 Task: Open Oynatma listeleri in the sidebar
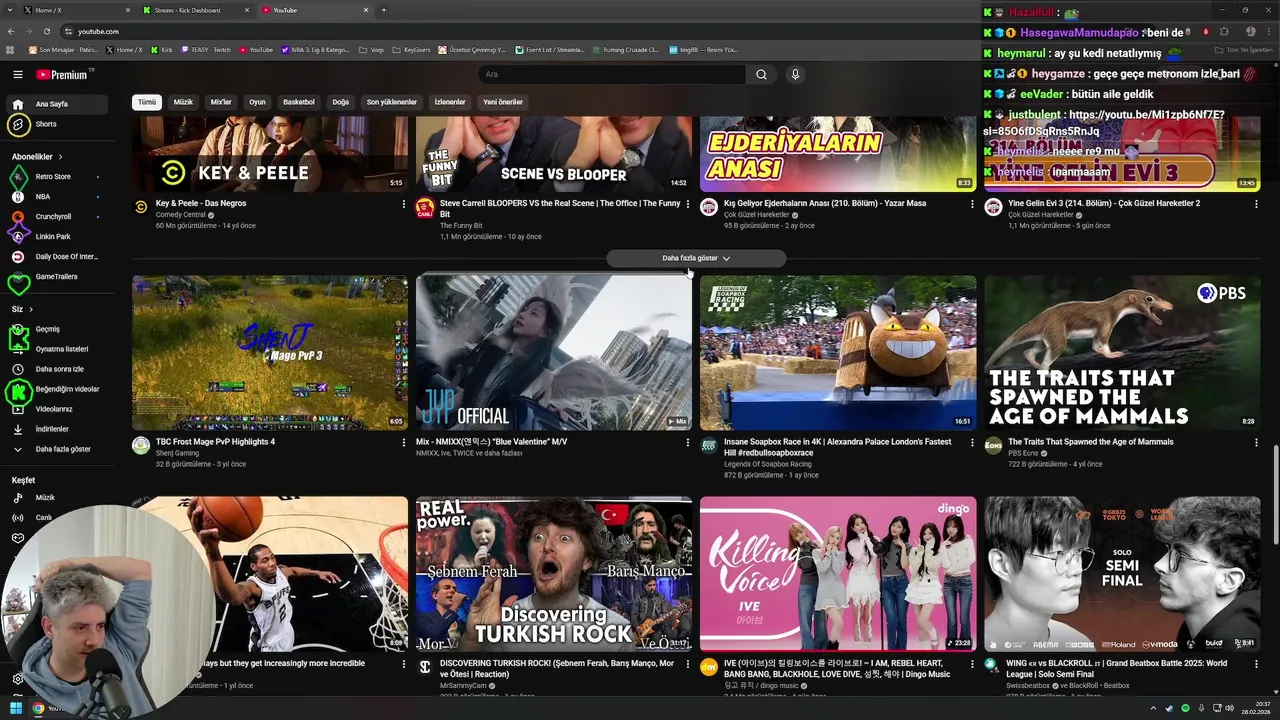pyautogui.click(x=55, y=349)
